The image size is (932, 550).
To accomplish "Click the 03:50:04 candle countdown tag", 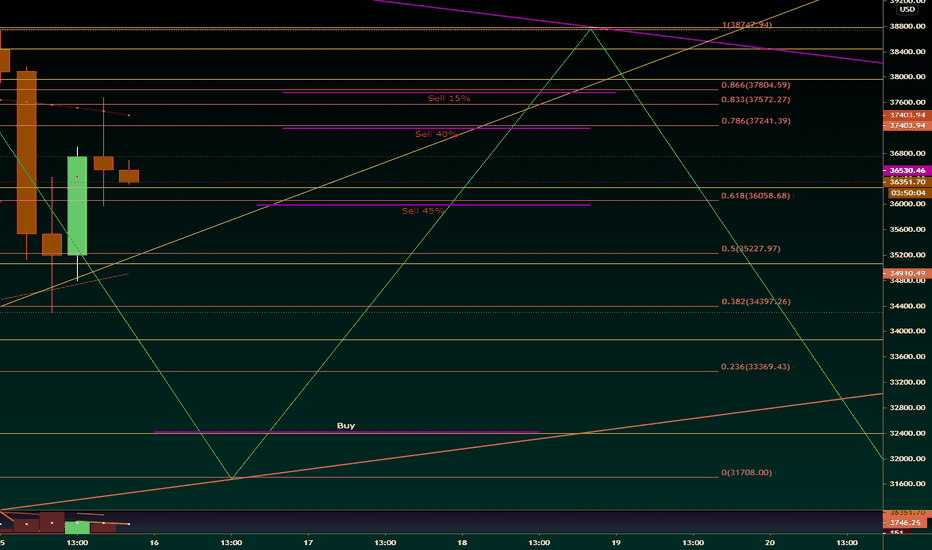I will point(908,193).
